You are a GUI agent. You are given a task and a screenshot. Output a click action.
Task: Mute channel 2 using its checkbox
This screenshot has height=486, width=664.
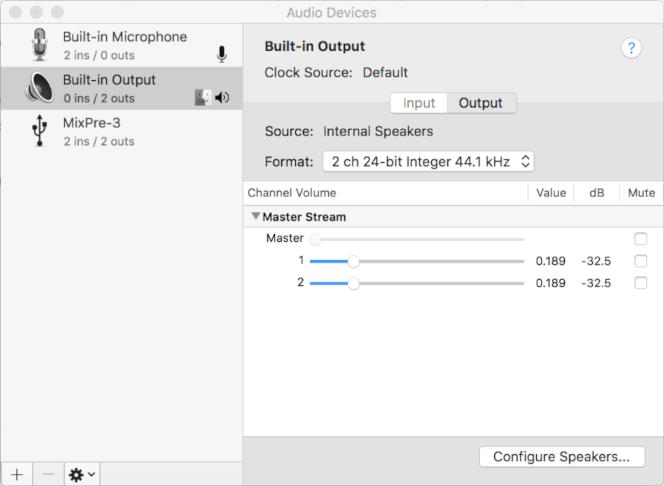(x=641, y=283)
